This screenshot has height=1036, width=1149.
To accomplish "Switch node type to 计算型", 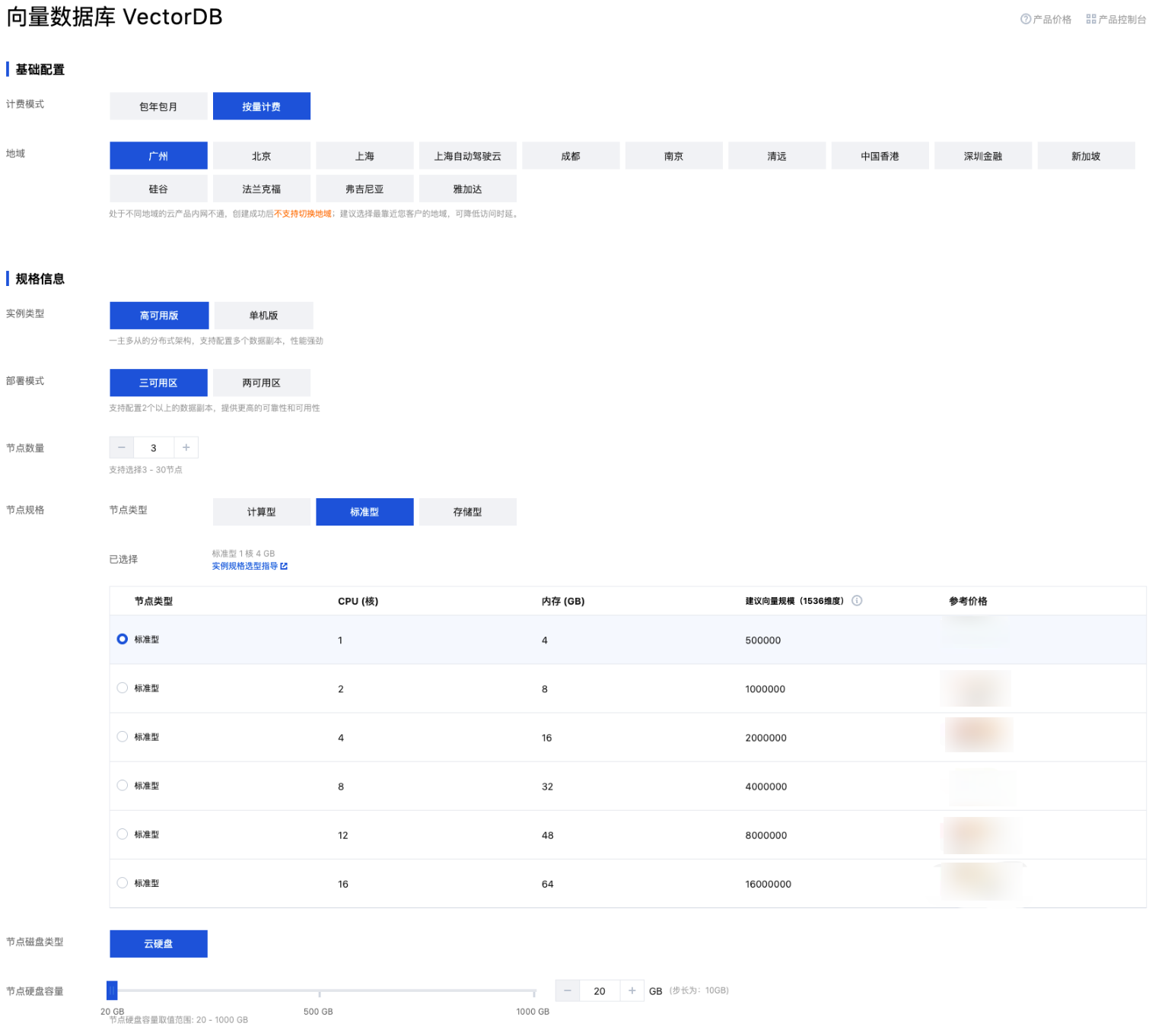I will pyautogui.click(x=261, y=512).
